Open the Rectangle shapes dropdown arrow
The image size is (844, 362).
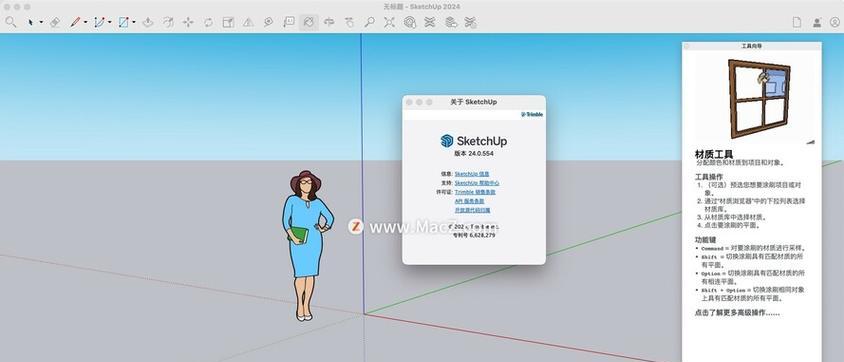[134, 23]
